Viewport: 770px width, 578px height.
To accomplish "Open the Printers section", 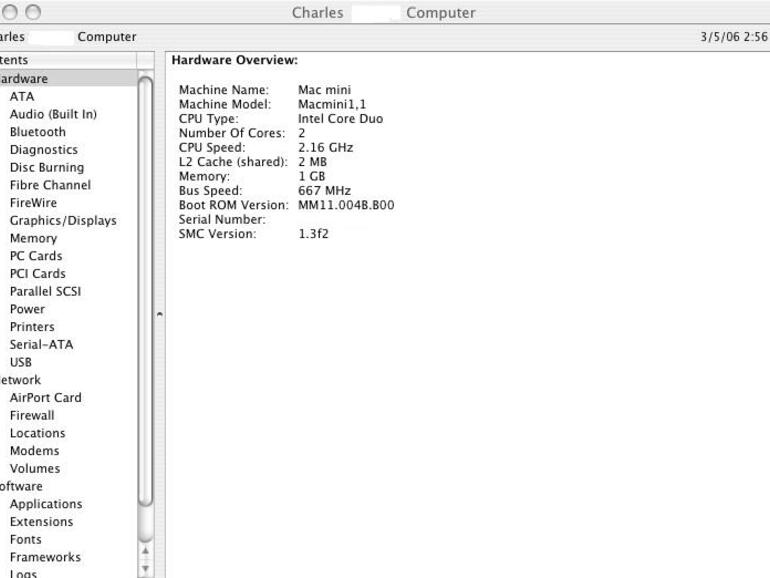I will coord(32,327).
